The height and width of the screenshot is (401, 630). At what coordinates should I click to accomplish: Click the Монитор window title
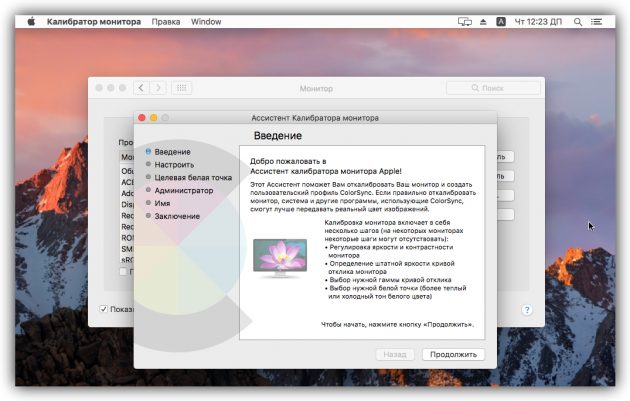click(316, 88)
